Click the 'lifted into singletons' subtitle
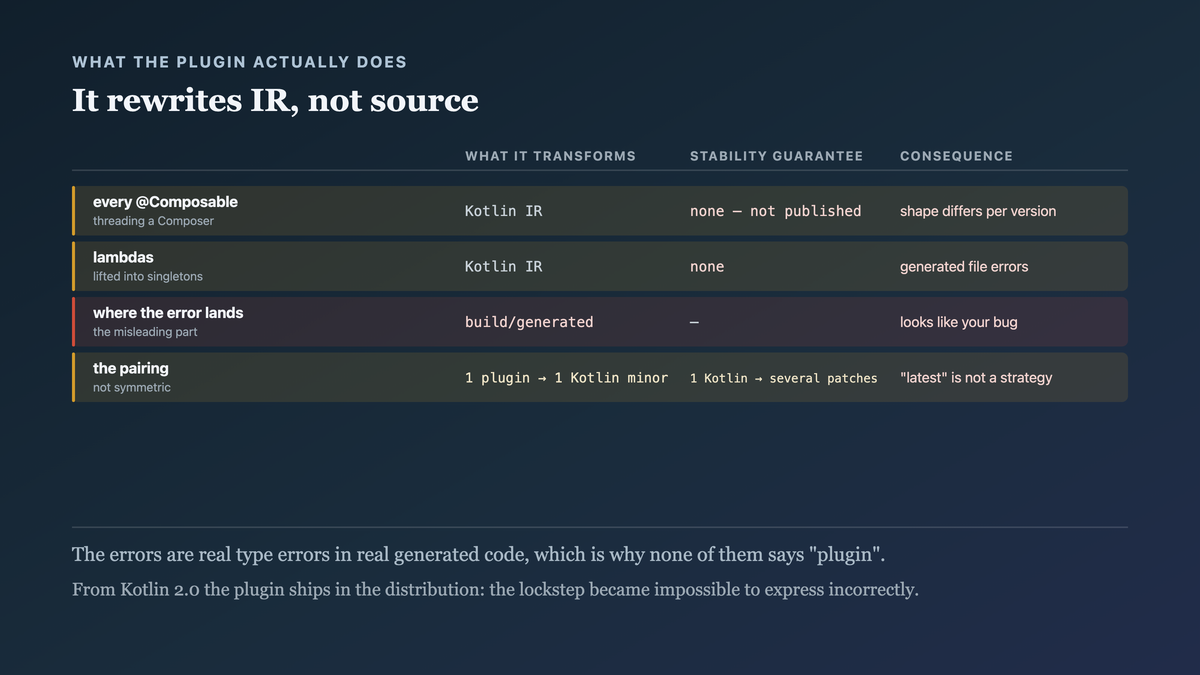 point(148,276)
